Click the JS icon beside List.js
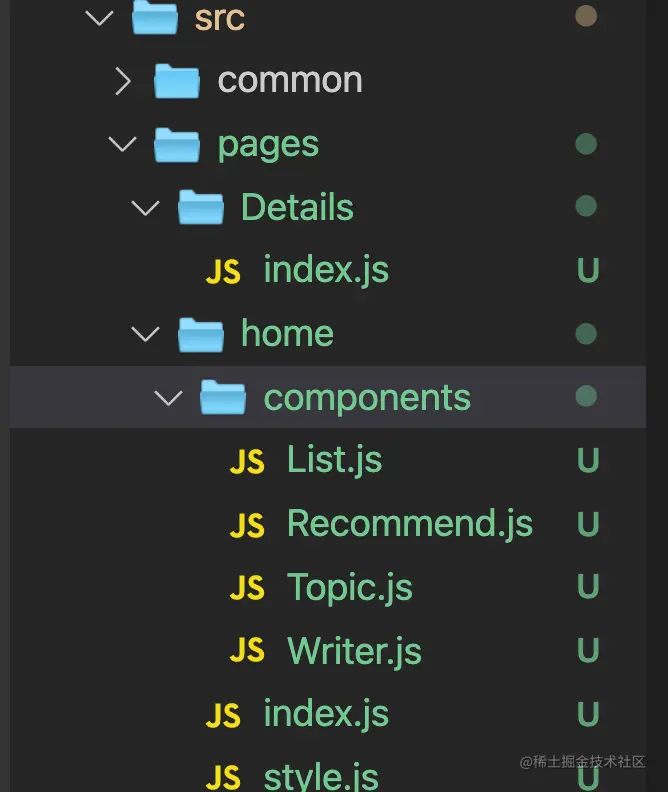Screen dimensions: 668x792 [x=247, y=461]
